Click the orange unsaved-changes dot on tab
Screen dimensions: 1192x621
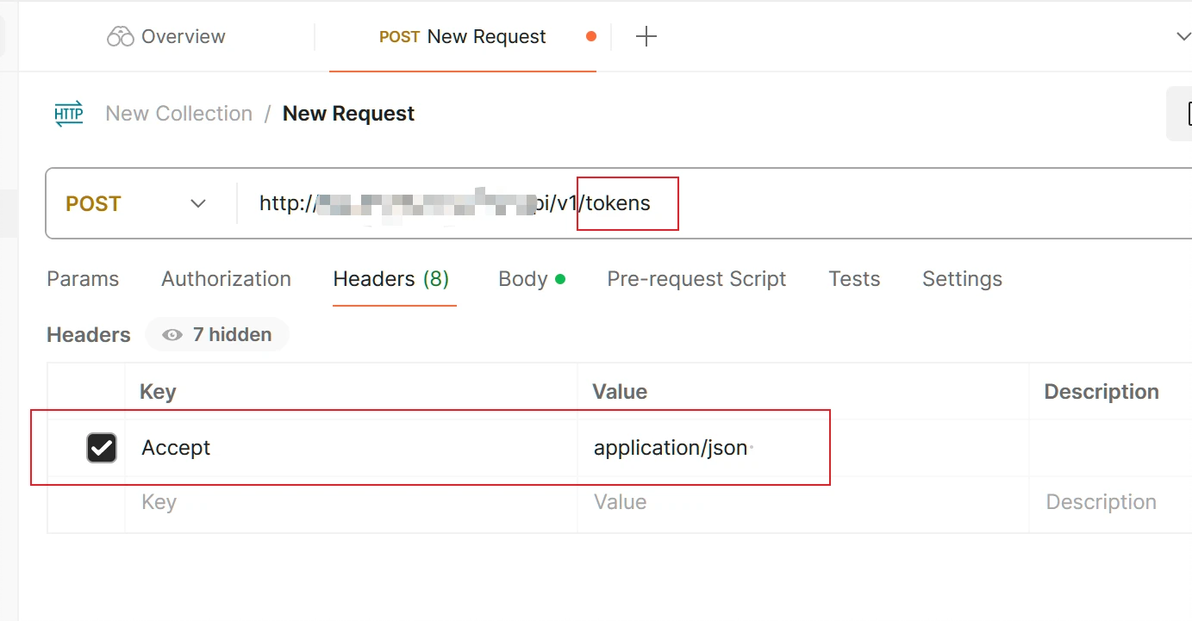pos(591,37)
